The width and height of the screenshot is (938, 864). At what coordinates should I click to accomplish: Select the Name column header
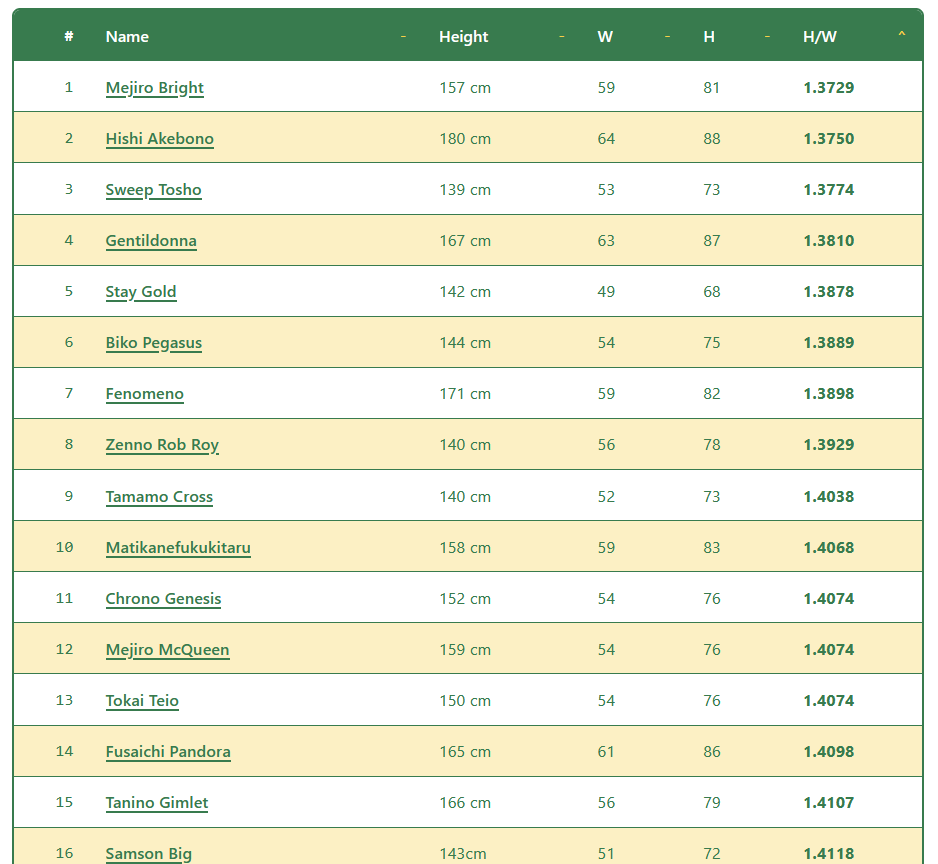[127, 36]
